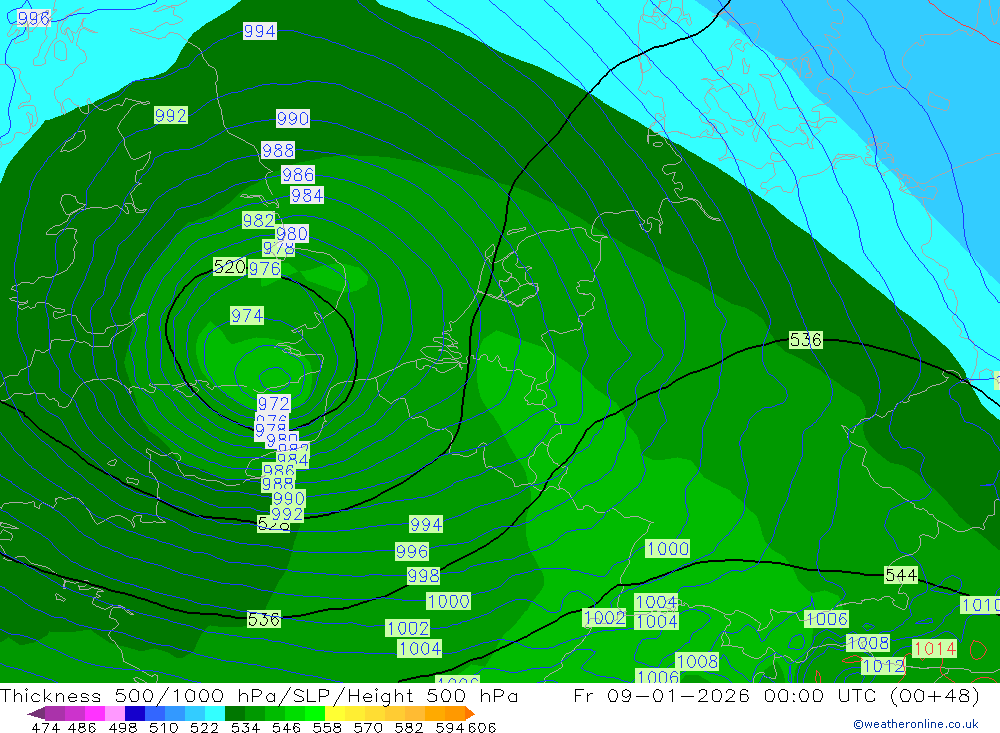Click the black 544 height contour label
Viewport: 1000px width, 733px height.
(901, 575)
